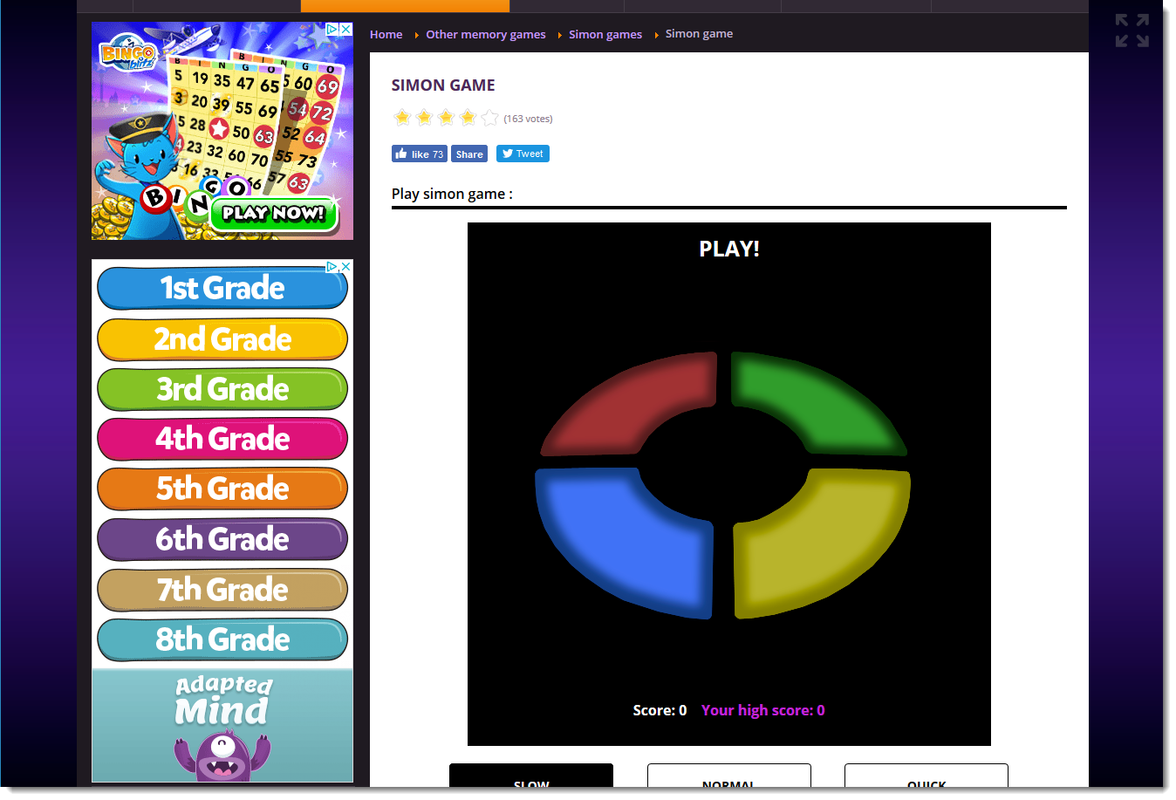This screenshot has width=1176, height=800.
Task: Click the highlighted orange navigation tab
Action: click(x=405, y=6)
